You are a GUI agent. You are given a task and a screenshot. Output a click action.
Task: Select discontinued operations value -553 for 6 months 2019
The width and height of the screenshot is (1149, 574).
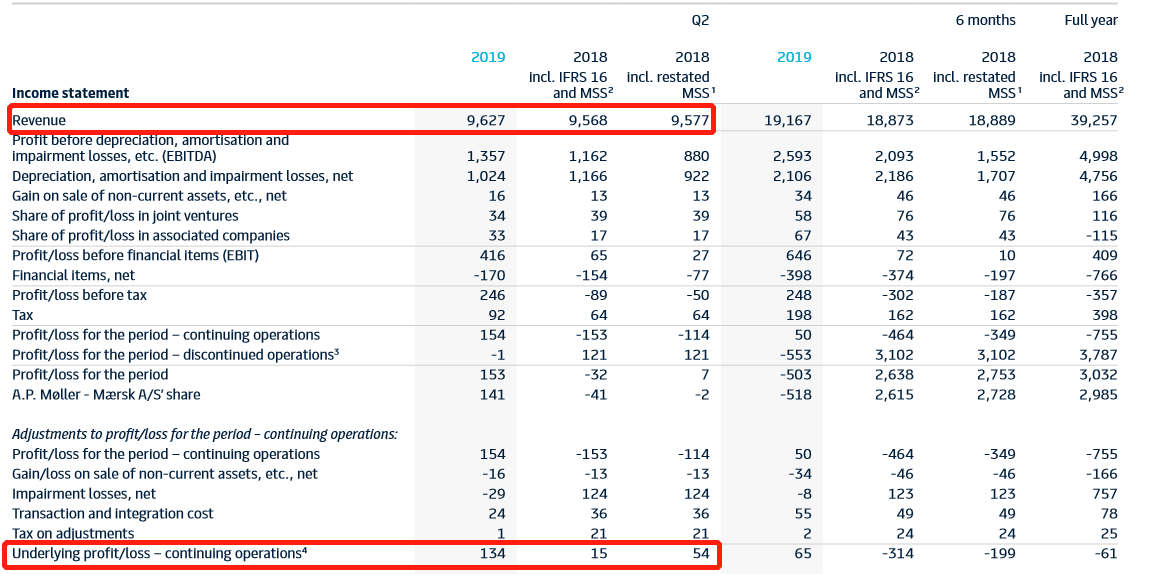[795, 355]
